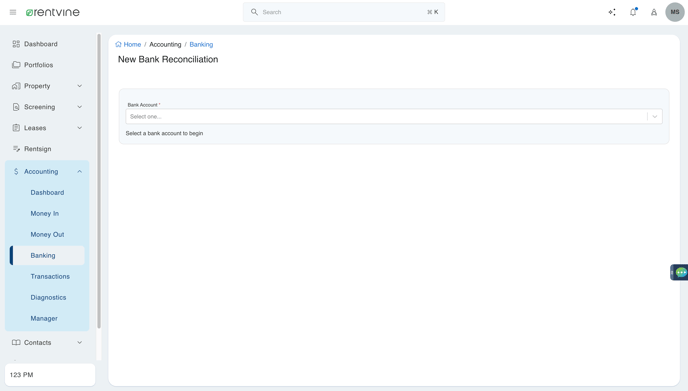Click the person icon beside the bell
Viewport: 688px width, 391px height.
coord(654,12)
